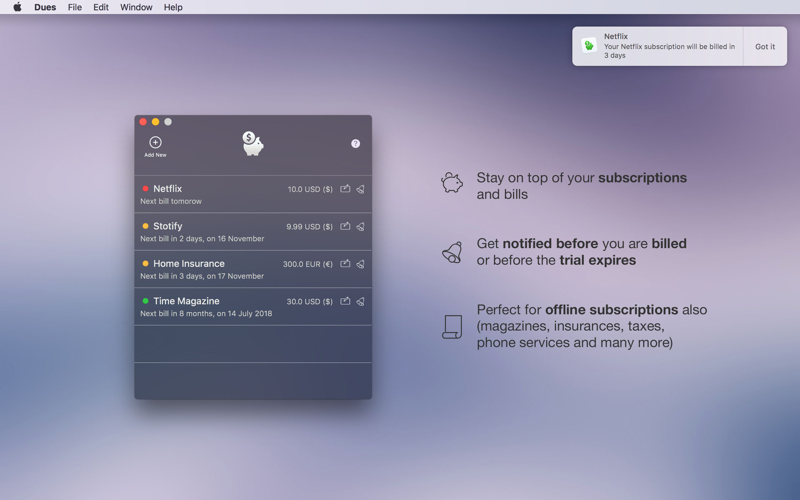The height and width of the screenshot is (500, 800).
Task: Click the bell icon on the Home Insurance row
Action: (x=360, y=264)
